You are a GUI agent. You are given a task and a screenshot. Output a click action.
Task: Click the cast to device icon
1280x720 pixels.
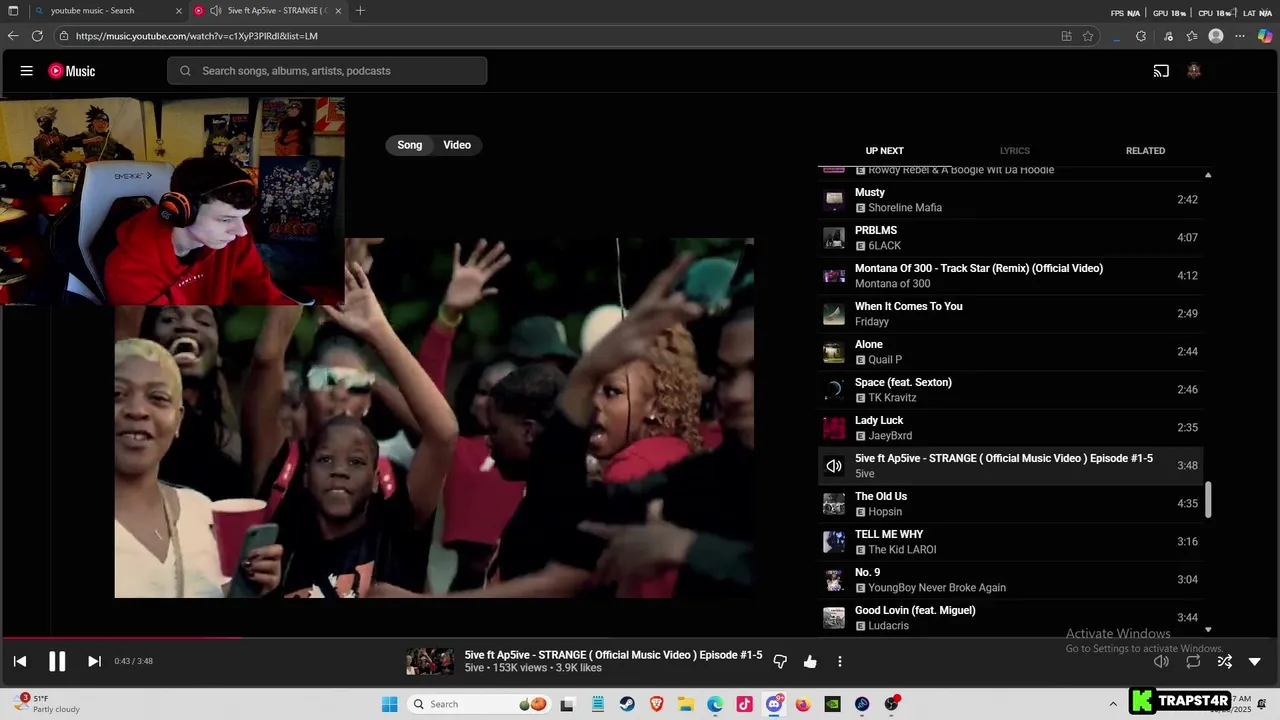(1161, 71)
